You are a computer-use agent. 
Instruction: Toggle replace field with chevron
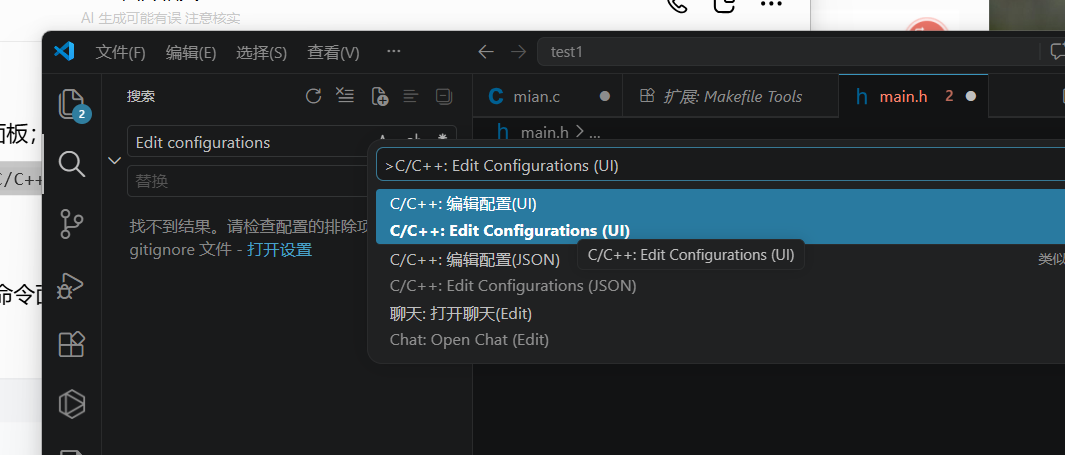tap(115, 161)
